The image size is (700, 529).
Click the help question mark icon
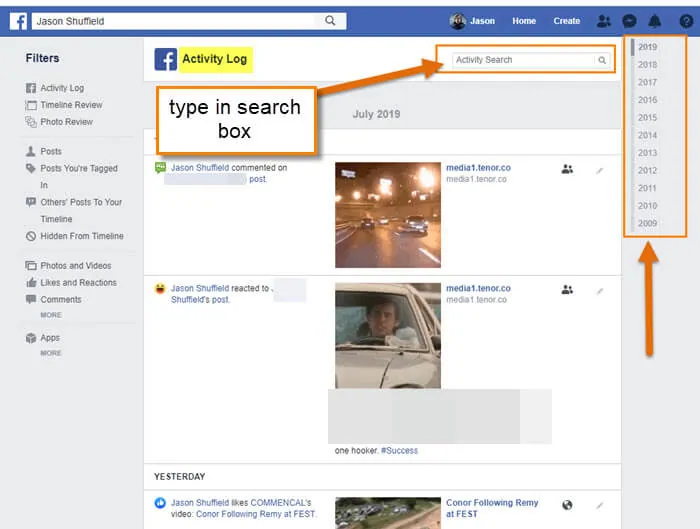686,21
